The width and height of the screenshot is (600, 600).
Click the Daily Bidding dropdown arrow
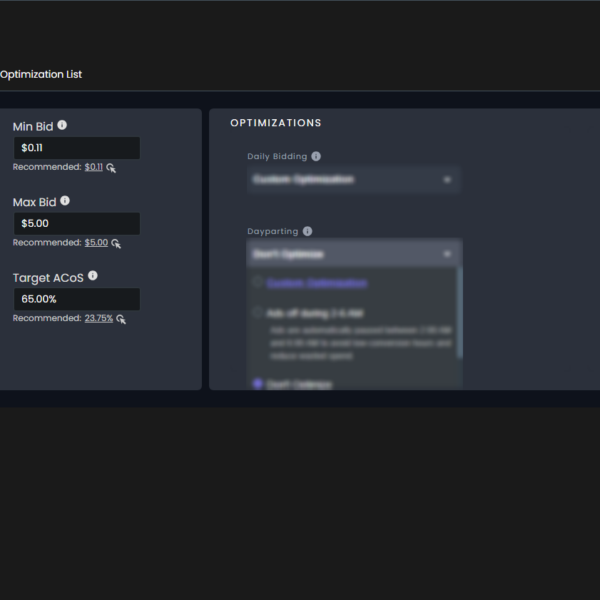click(x=447, y=180)
